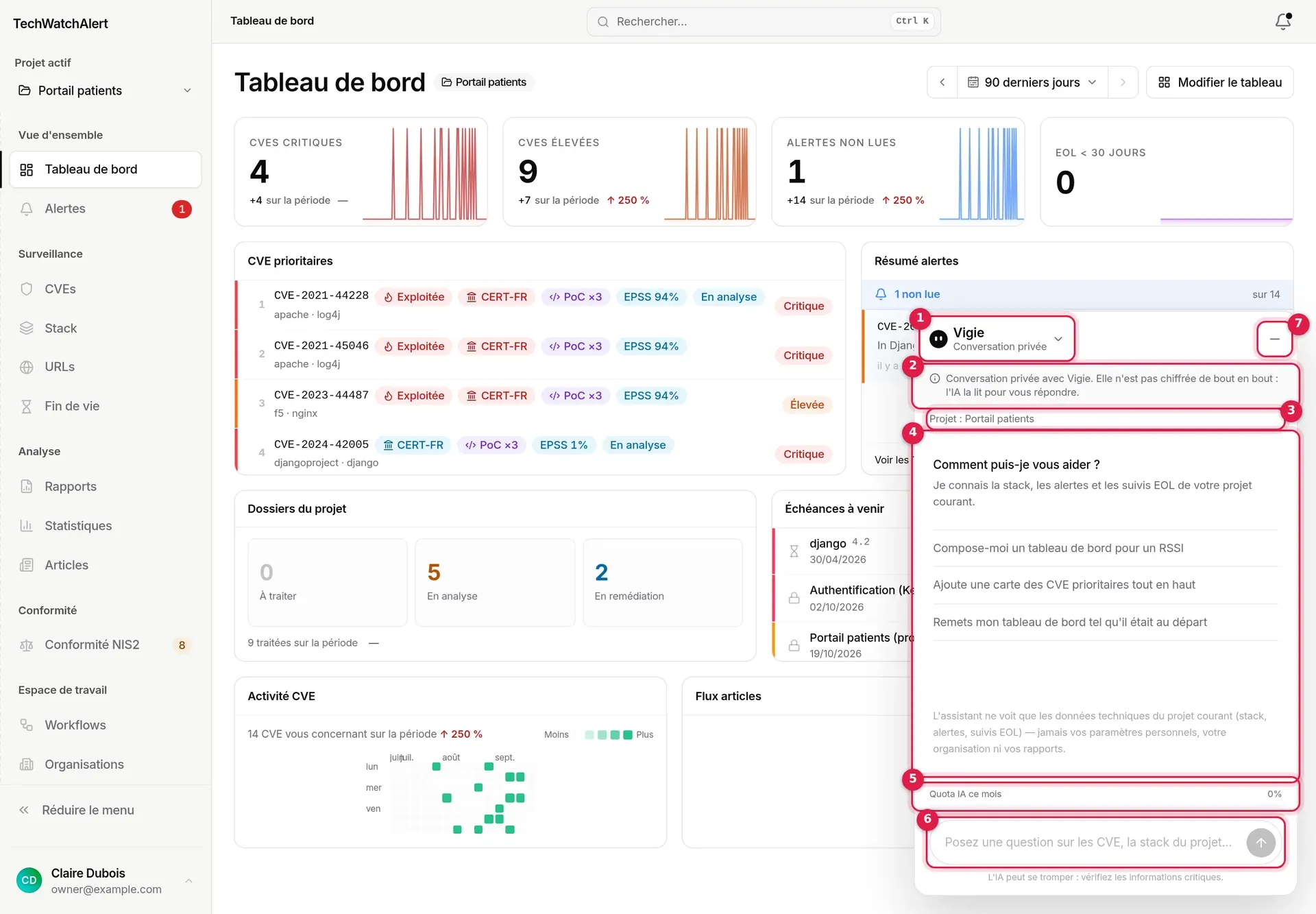
Task: Open Alertes in the sidebar
Action: tap(105, 208)
